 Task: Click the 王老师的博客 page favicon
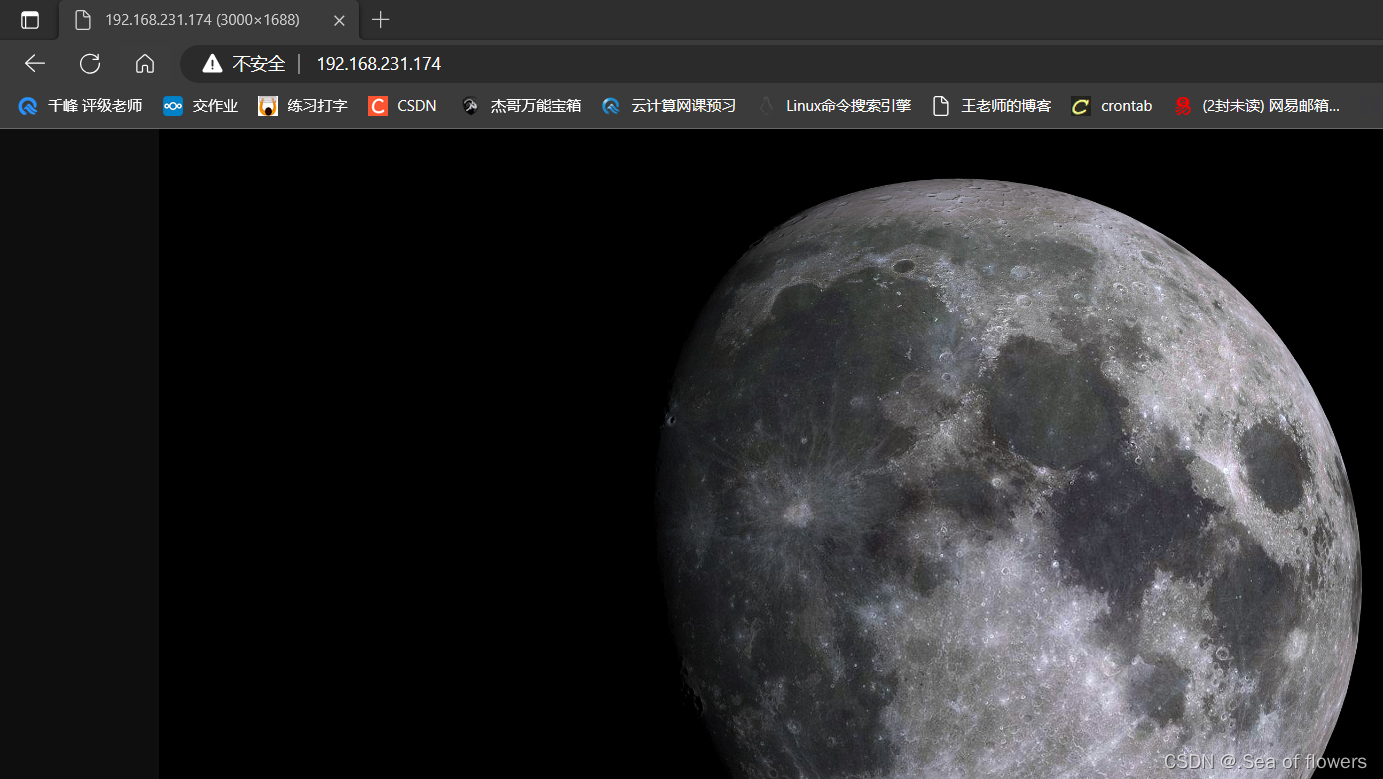click(x=941, y=106)
